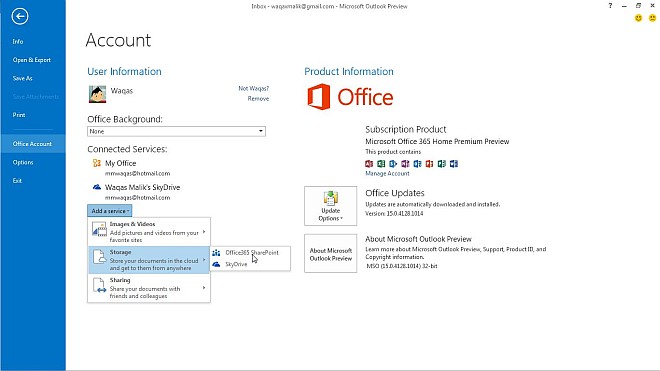Select Save As in sidebar
Image resolution: width=660 pixels, height=371 pixels.
pyautogui.click(x=22, y=78)
